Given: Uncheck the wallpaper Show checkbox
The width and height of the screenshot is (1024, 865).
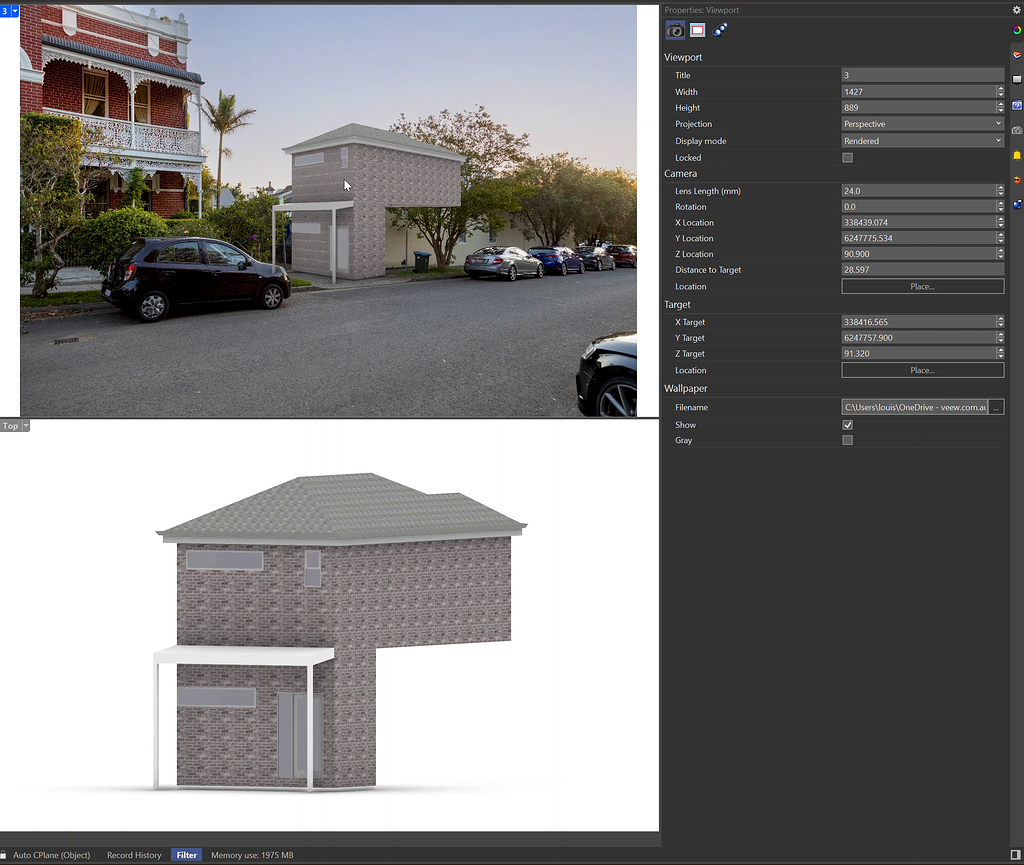Looking at the screenshot, I should (x=847, y=424).
